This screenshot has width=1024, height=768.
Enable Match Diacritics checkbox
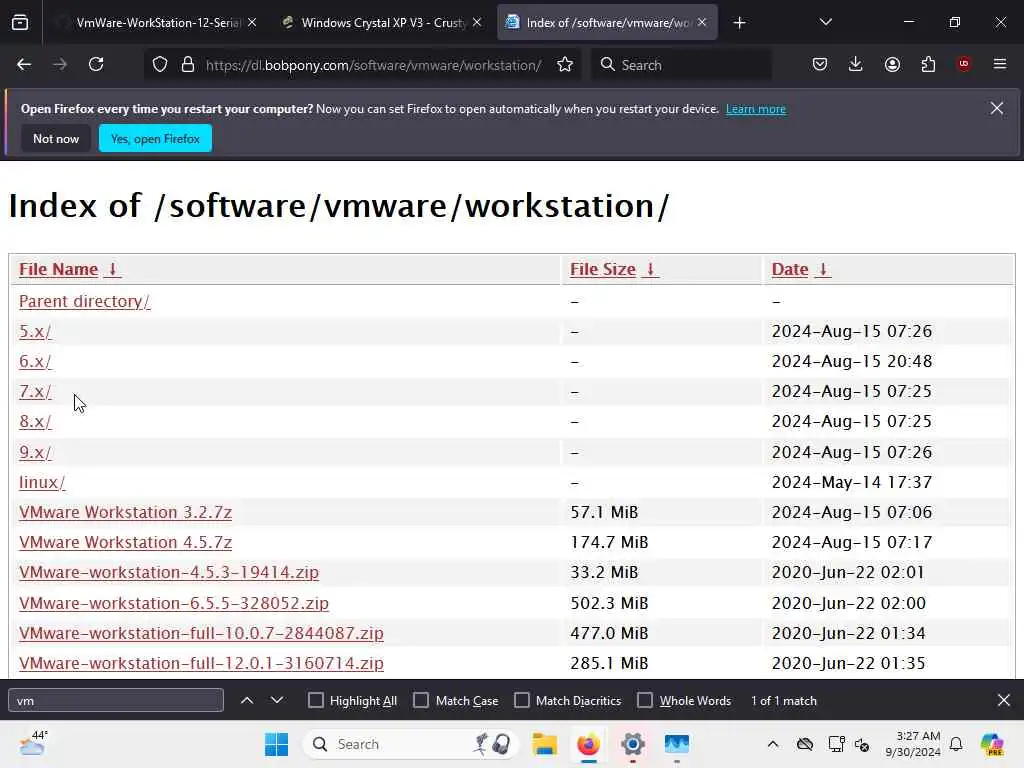pyautogui.click(x=522, y=700)
